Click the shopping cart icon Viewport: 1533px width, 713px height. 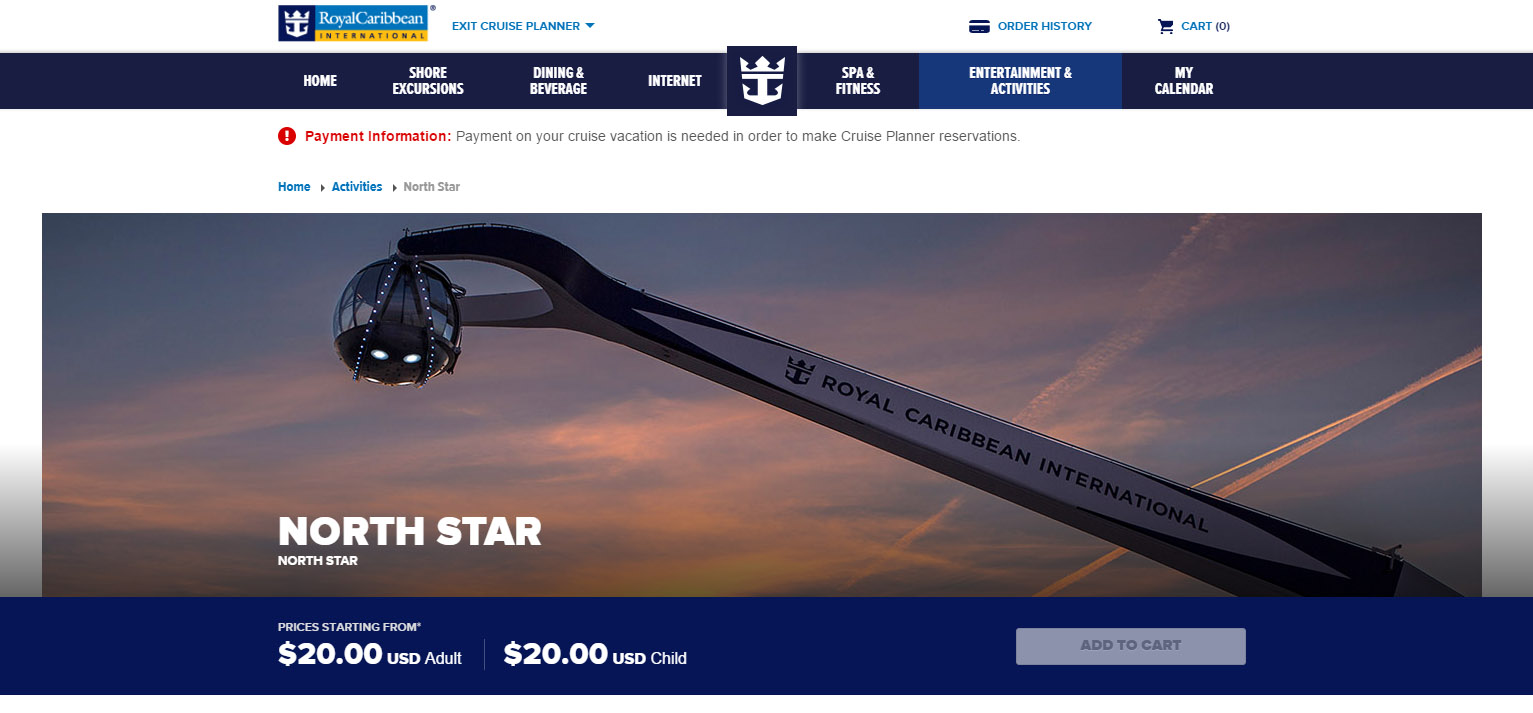1165,27
